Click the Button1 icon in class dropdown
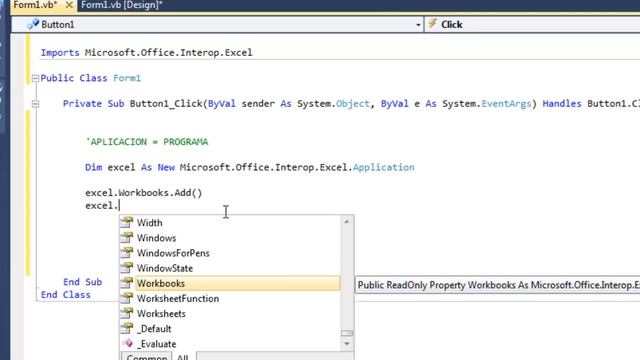Viewport: 640px width, 360px height. point(33,24)
